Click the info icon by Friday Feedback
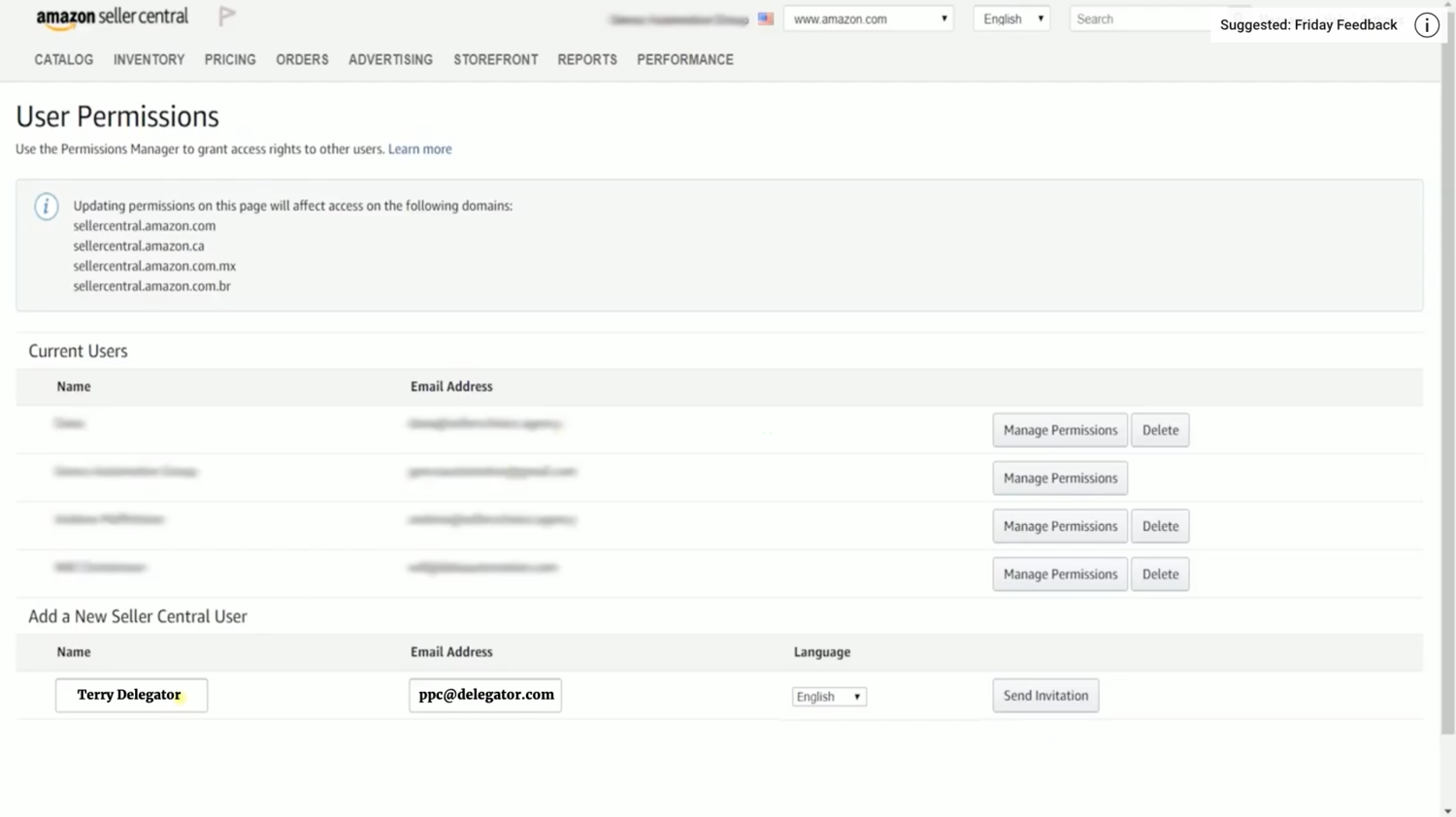 pyautogui.click(x=1426, y=25)
